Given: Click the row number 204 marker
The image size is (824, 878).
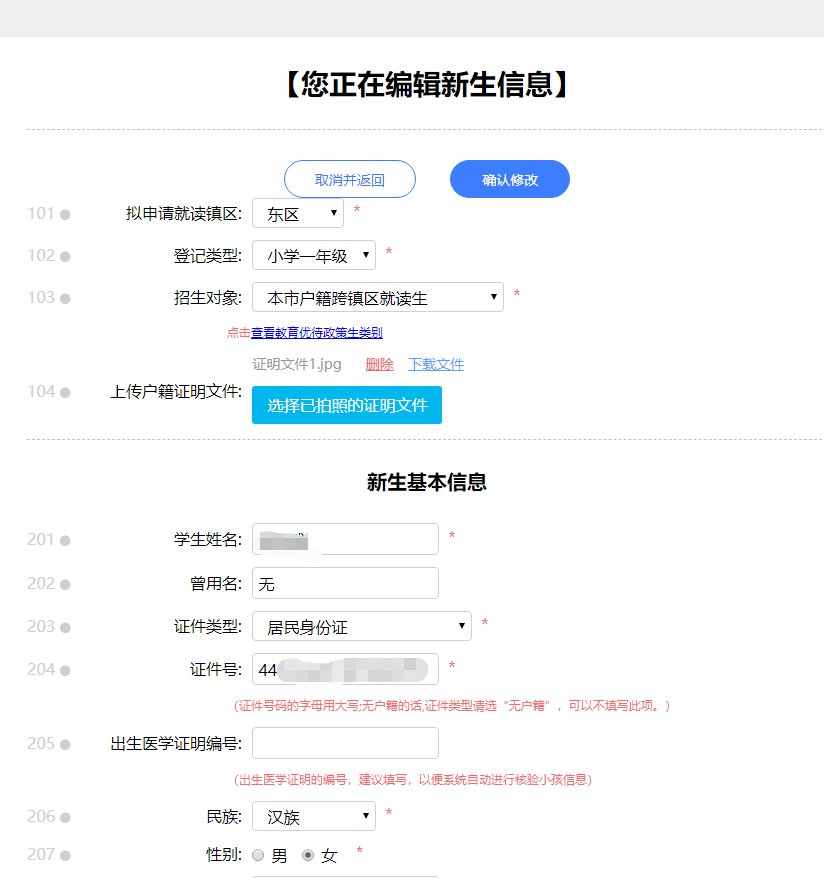Looking at the screenshot, I should tap(49, 669).
